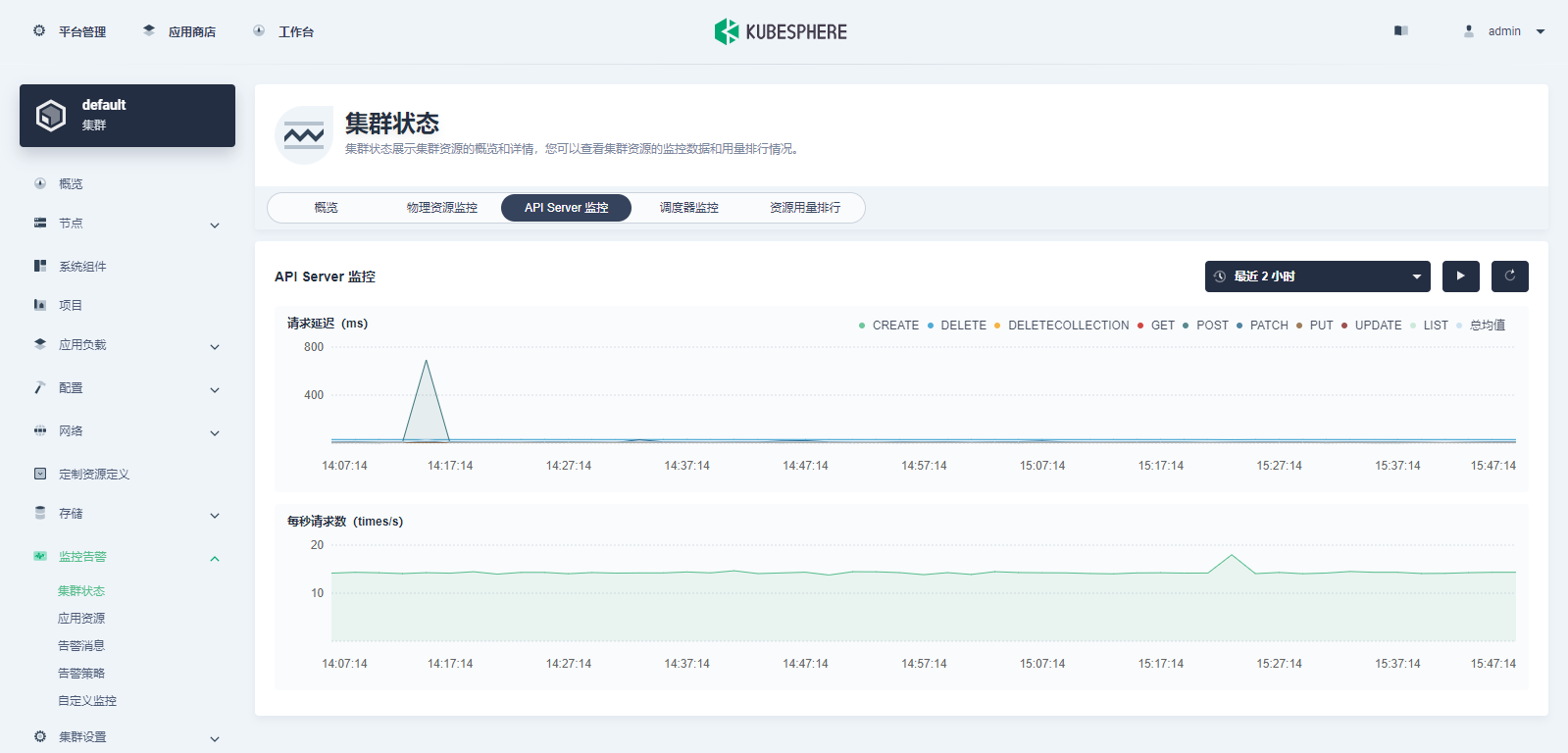Start auto-refresh with the play button
Screen dimensions: 1568x753
[x=1461, y=276]
